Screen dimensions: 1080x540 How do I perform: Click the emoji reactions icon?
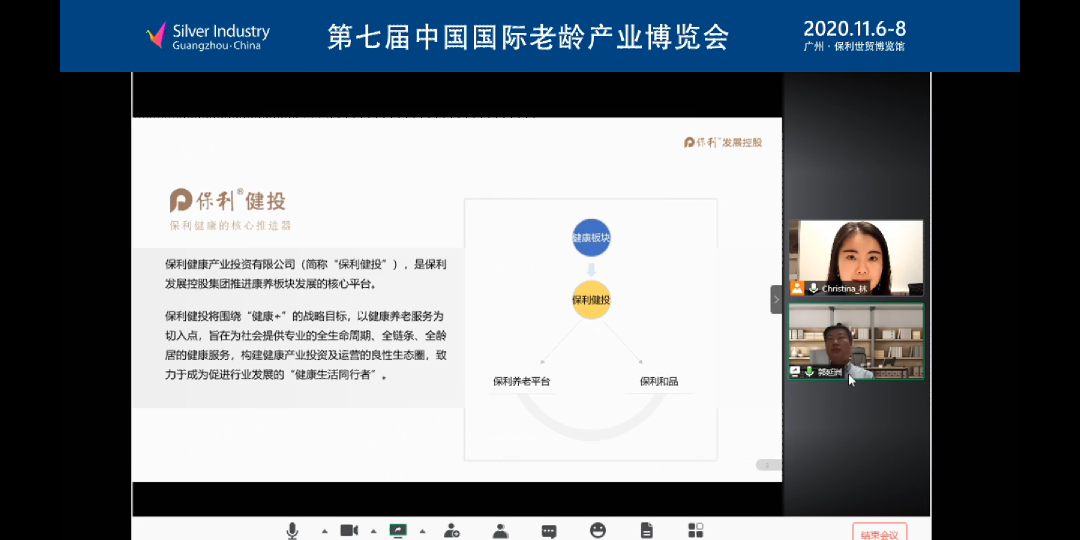(x=598, y=530)
